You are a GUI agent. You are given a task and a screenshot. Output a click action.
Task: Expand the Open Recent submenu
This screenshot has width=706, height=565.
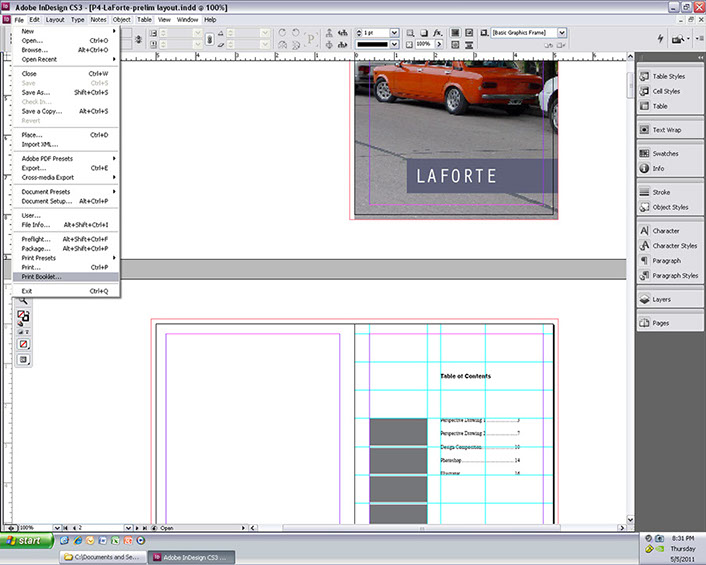point(66,59)
